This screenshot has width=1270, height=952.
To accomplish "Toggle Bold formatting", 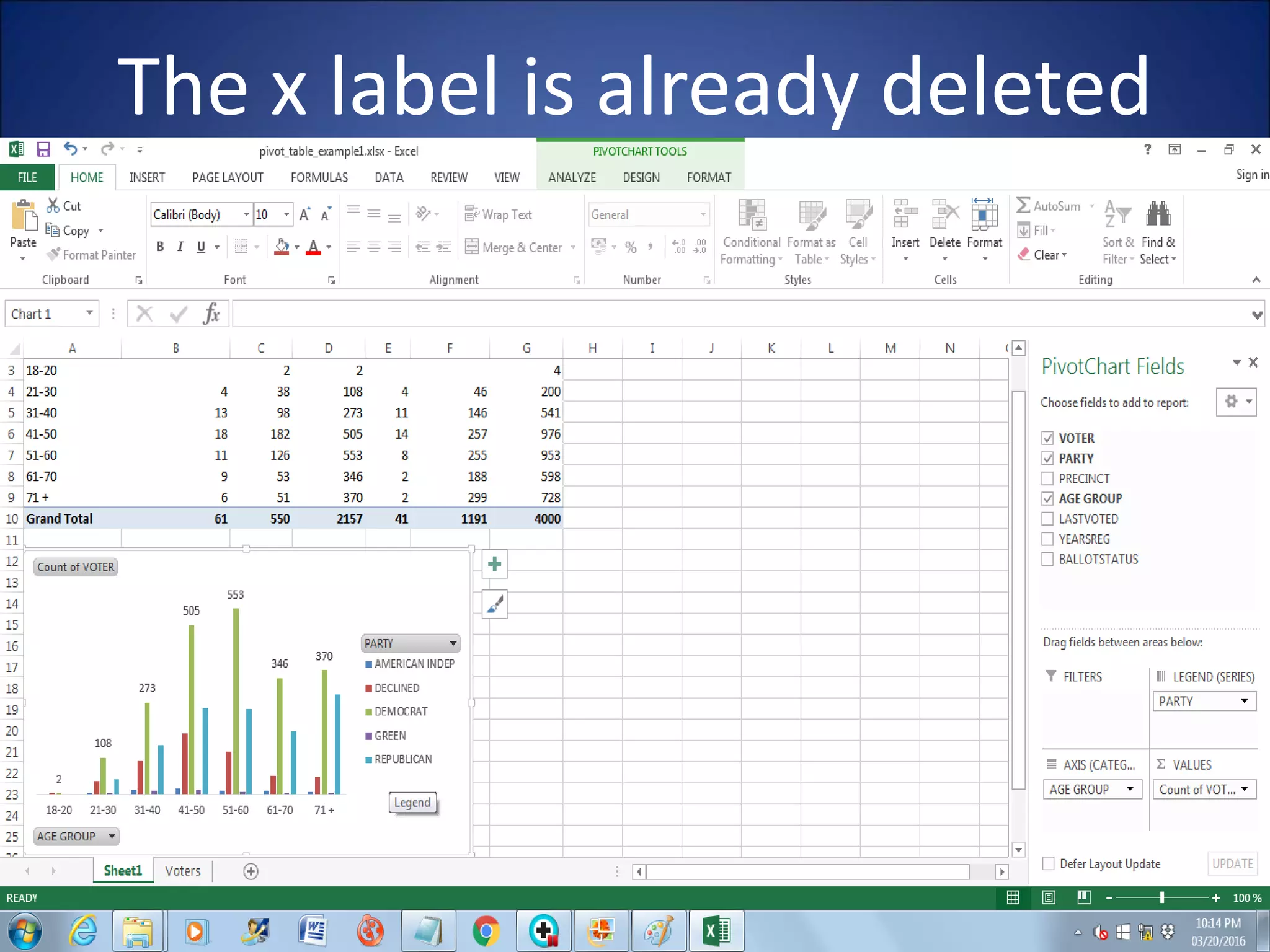I will 160,247.
